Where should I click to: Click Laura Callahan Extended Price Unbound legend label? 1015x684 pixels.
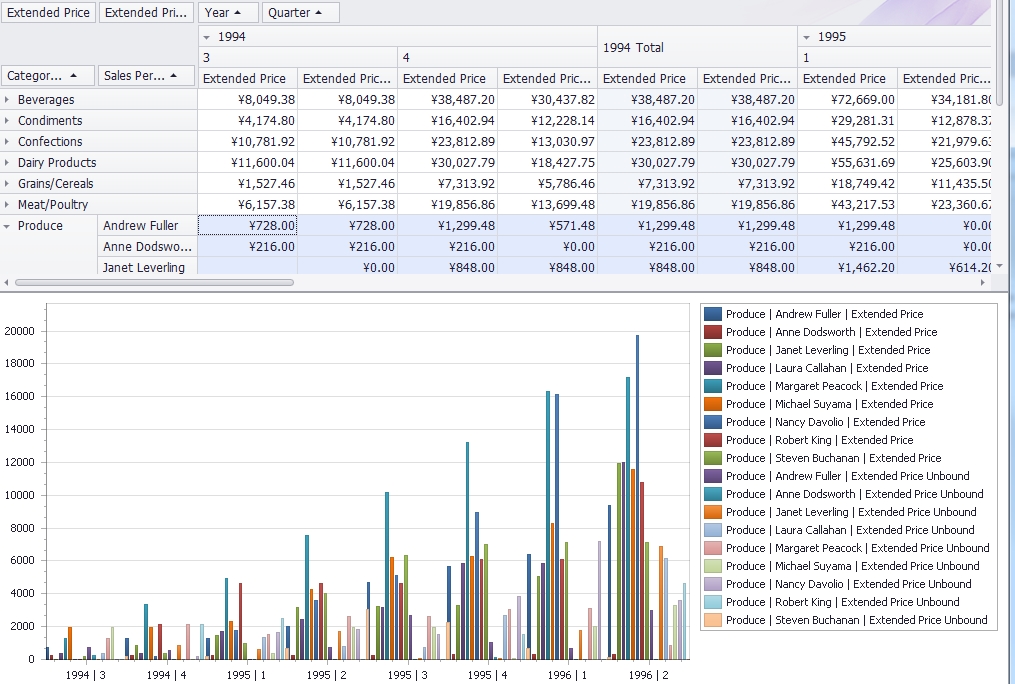click(850, 530)
